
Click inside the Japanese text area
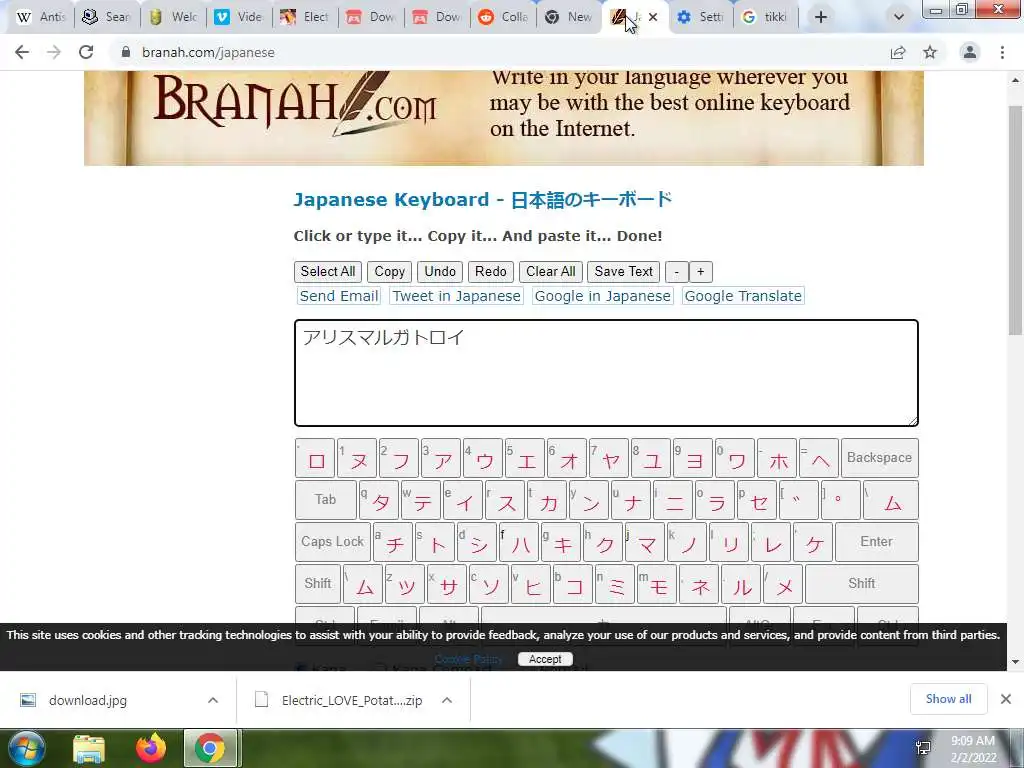click(x=606, y=373)
